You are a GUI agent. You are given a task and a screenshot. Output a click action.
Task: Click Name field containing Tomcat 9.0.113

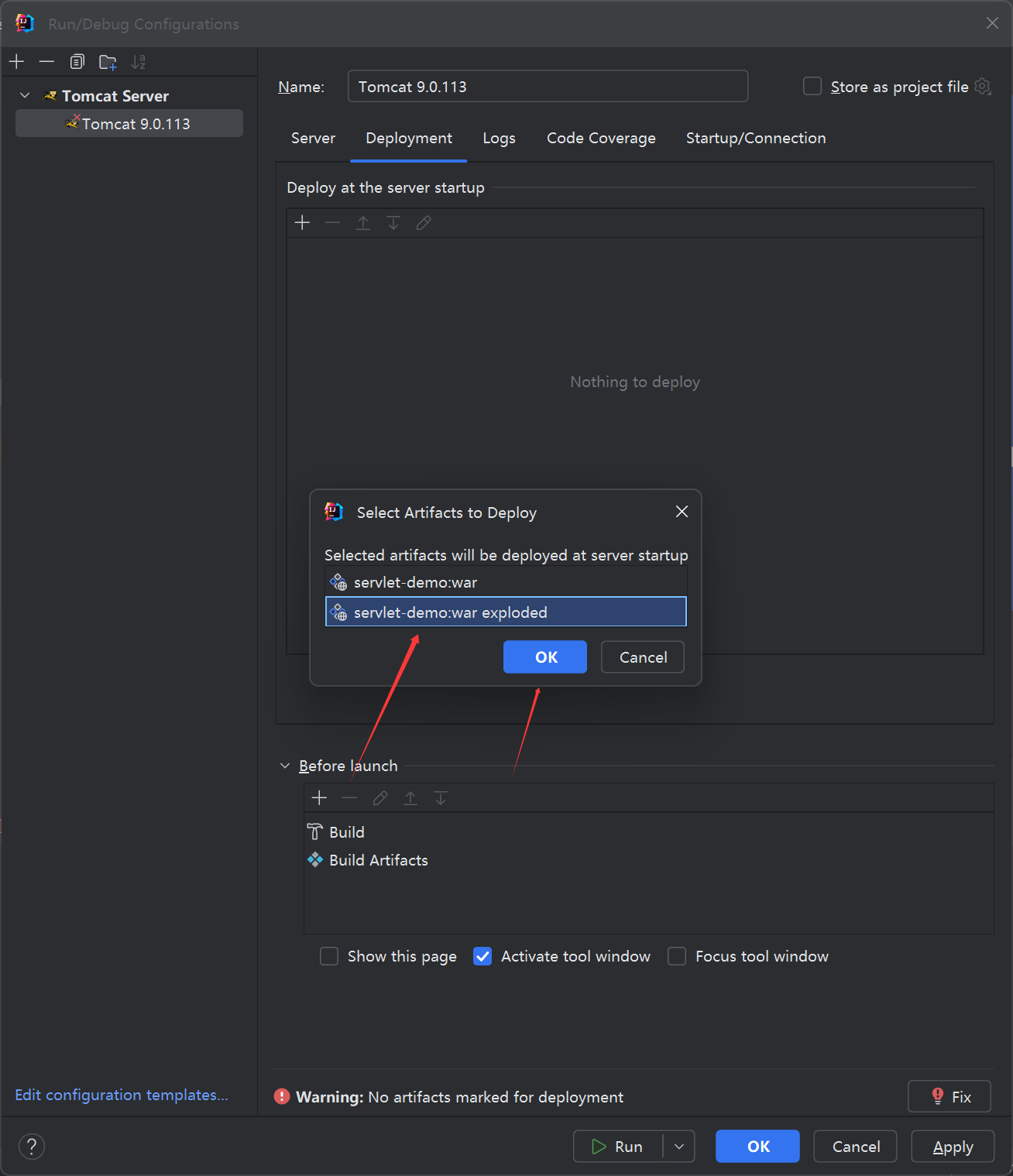[548, 86]
